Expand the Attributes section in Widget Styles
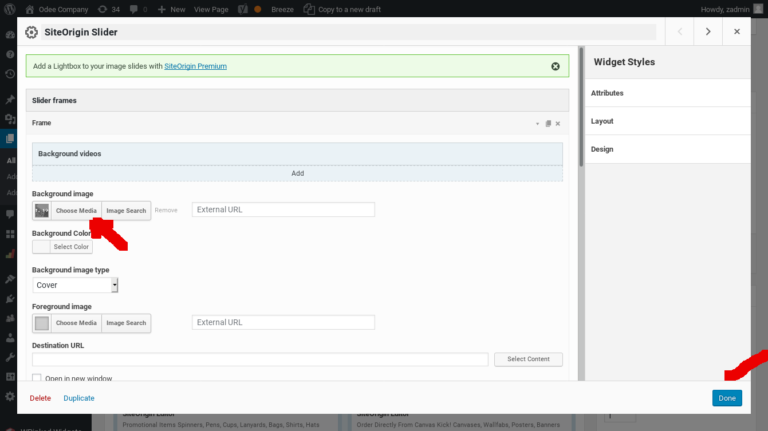 [x=608, y=93]
